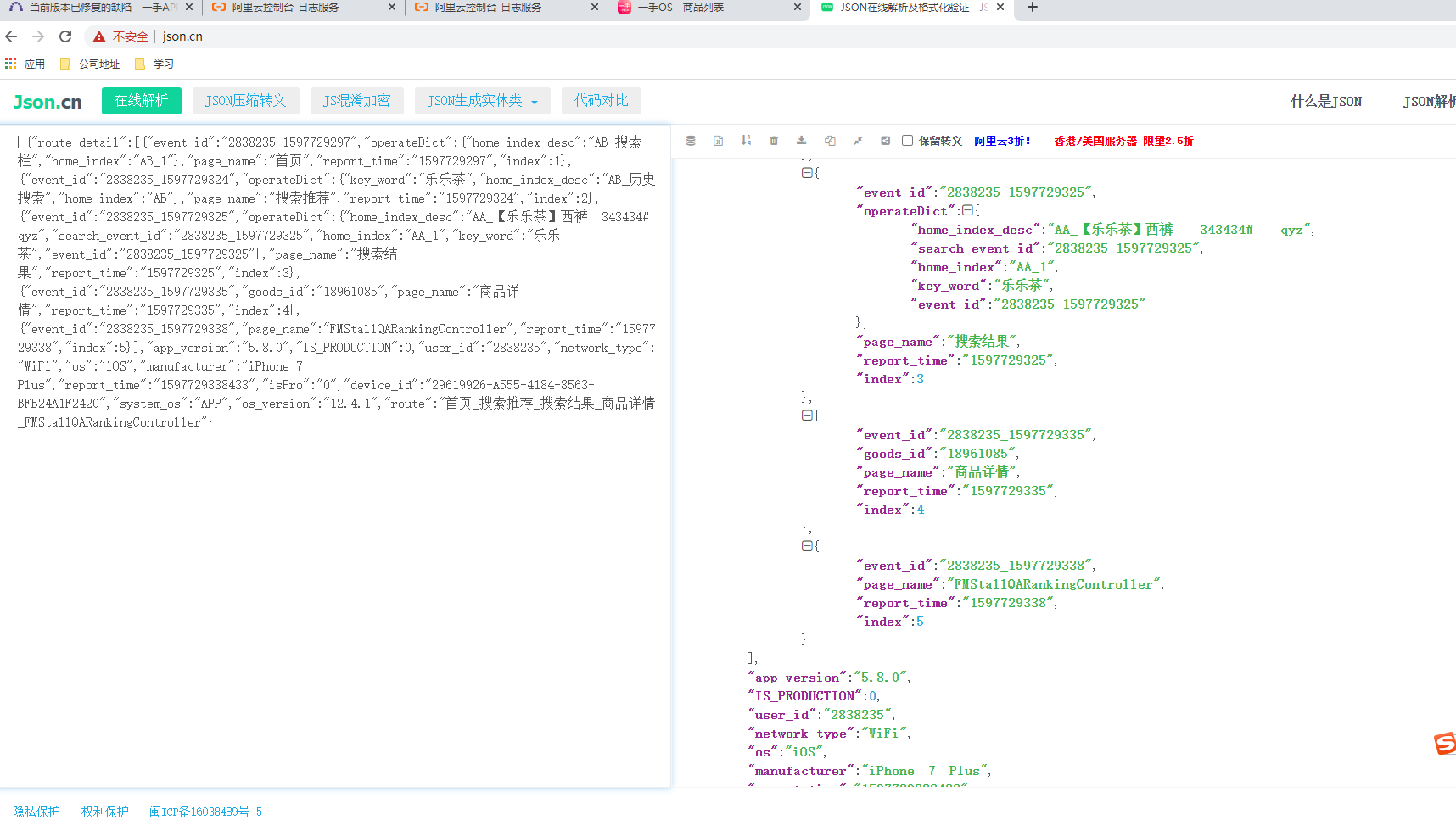The width and height of the screenshot is (1456, 820).
Task: Click the "network_type" key in output
Action: tap(801, 734)
